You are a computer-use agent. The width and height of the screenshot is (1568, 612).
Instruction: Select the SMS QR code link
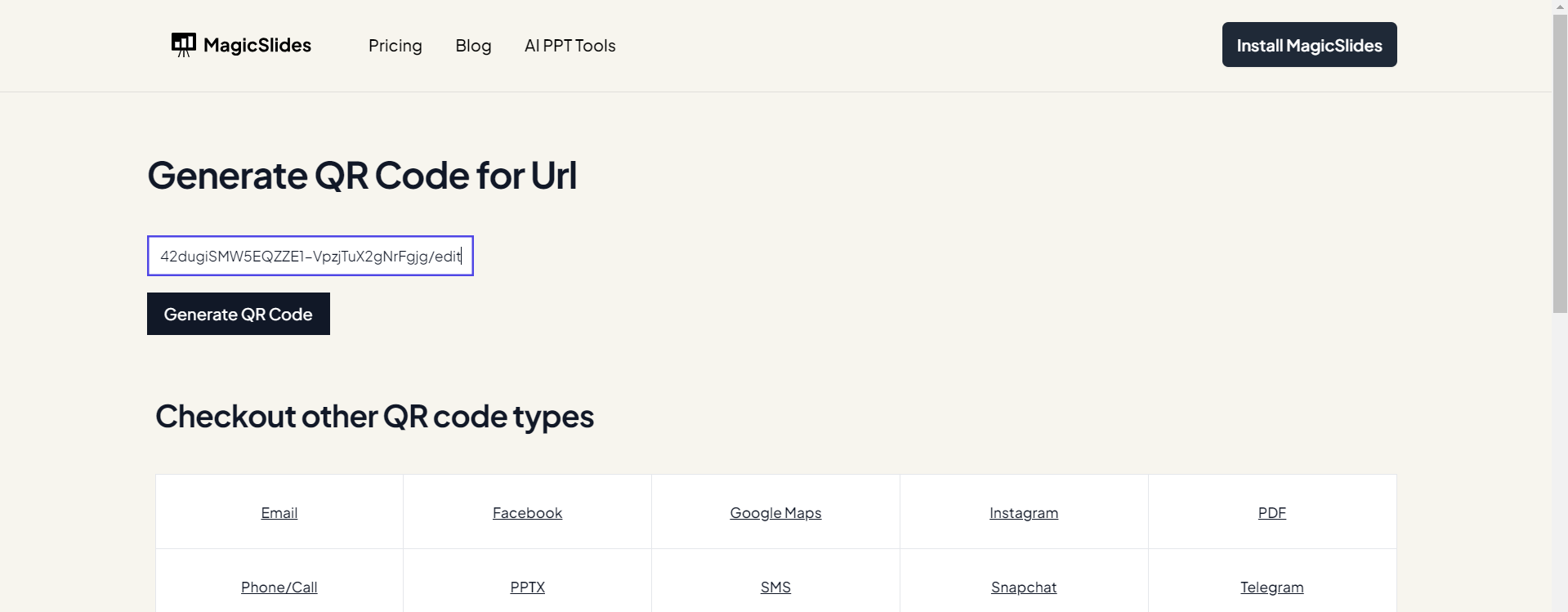(775, 587)
